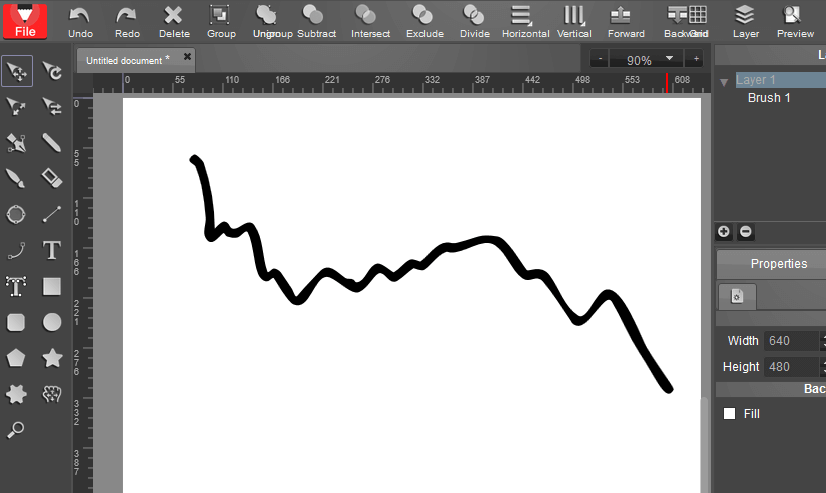Collapse the Layer 1 tree arrow
The width and height of the screenshot is (826, 493).
pyautogui.click(x=724, y=82)
